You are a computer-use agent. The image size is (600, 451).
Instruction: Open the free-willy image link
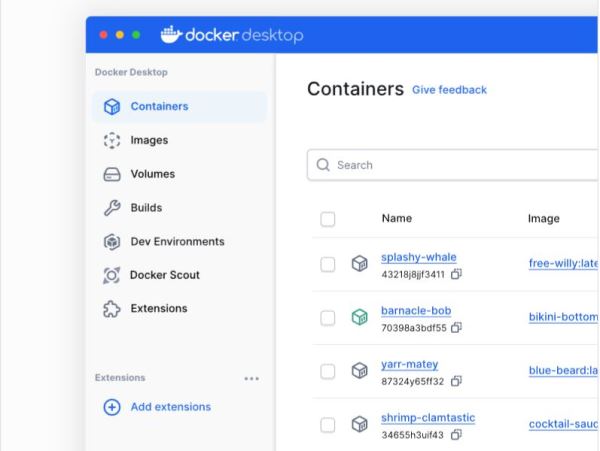point(562,264)
